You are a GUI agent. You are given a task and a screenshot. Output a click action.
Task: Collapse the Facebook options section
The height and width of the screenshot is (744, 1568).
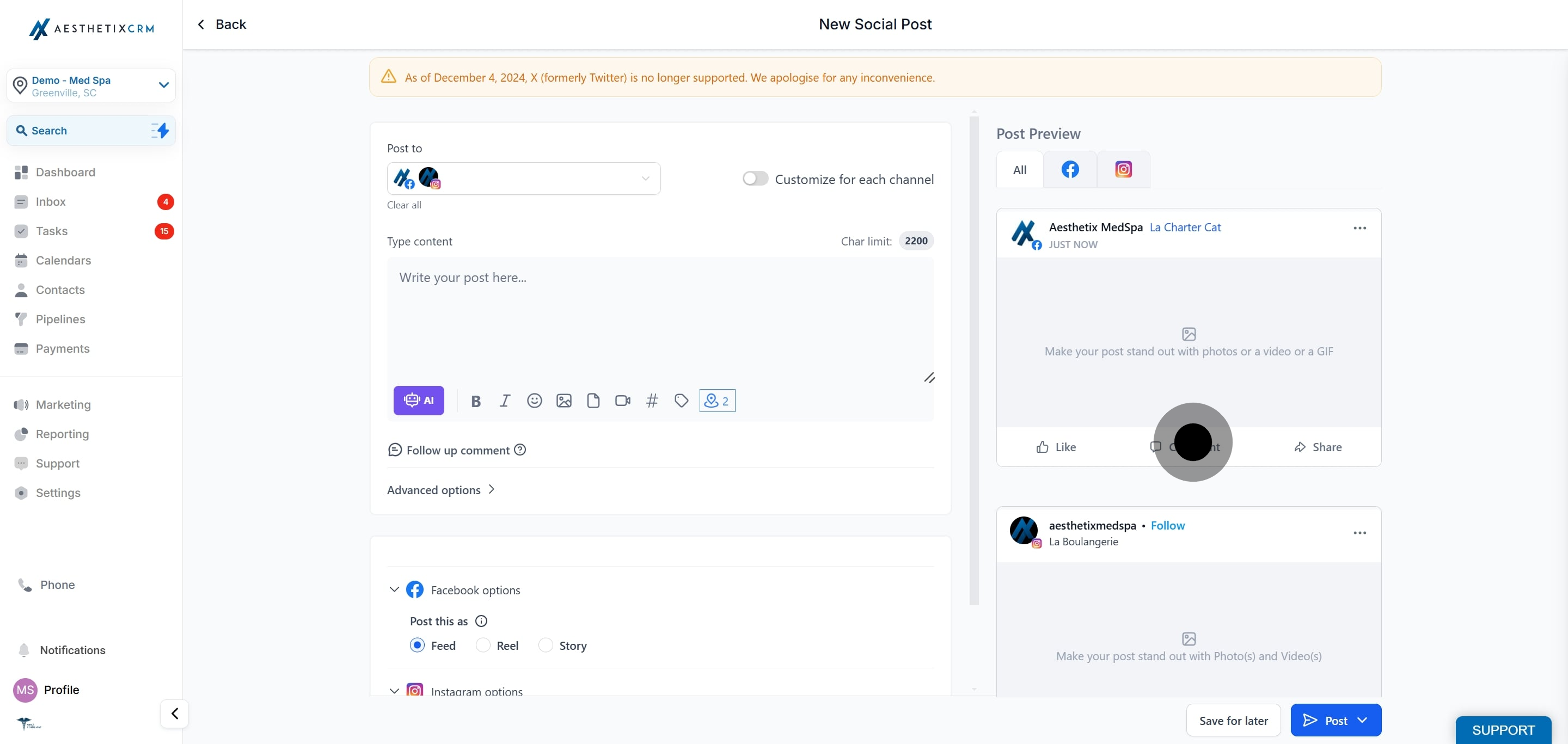tap(394, 589)
